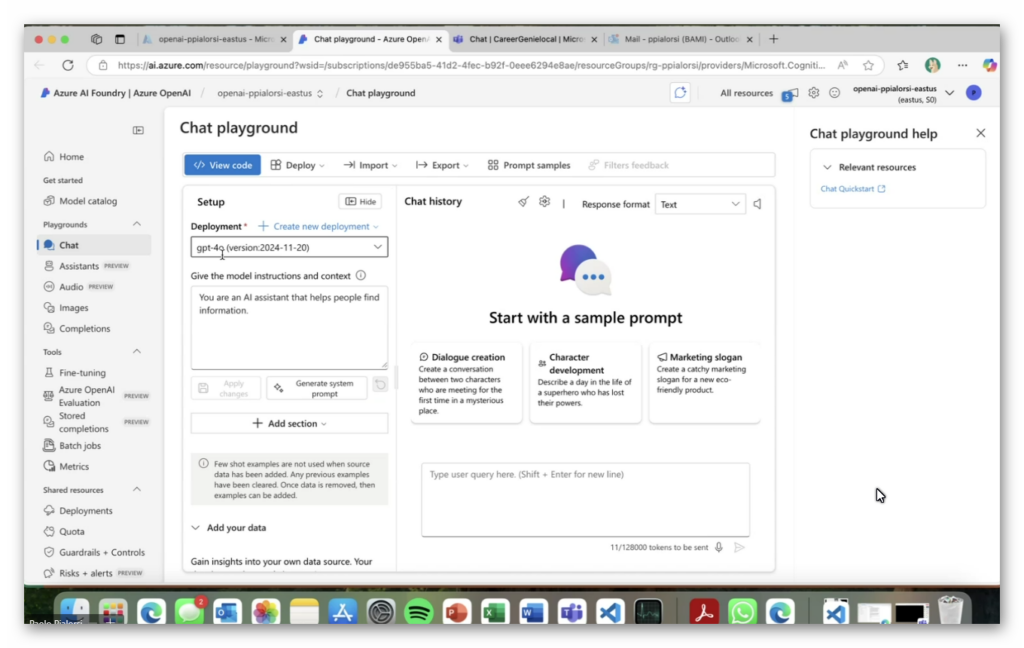Open Microsoft Teams from the Dock
The image size is (1024, 648).
(x=571, y=612)
